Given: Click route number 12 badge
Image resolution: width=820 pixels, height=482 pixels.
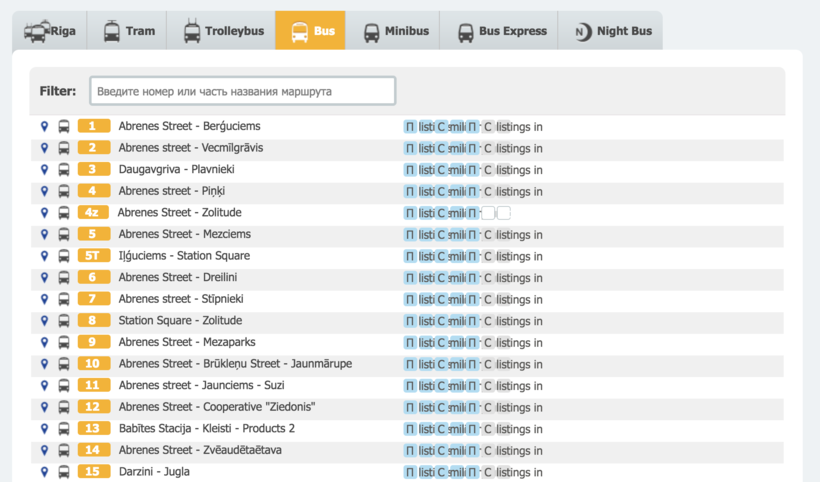Looking at the screenshot, I should click(x=93, y=407).
